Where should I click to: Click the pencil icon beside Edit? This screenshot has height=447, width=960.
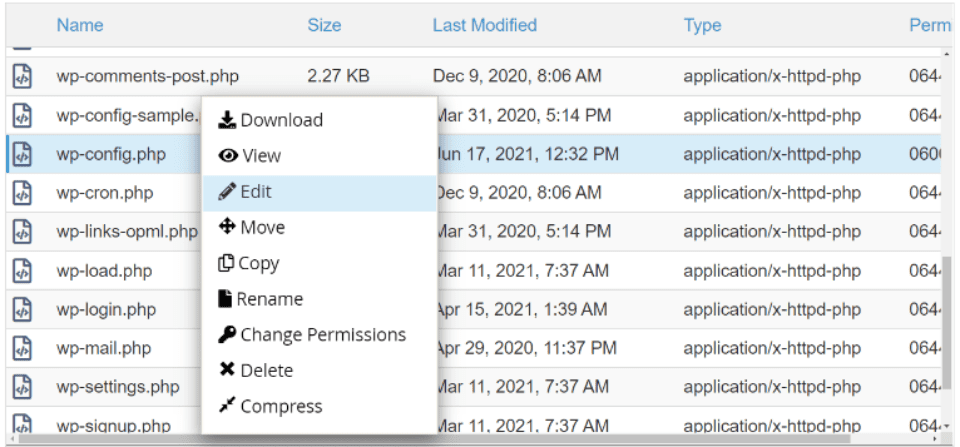point(227,192)
